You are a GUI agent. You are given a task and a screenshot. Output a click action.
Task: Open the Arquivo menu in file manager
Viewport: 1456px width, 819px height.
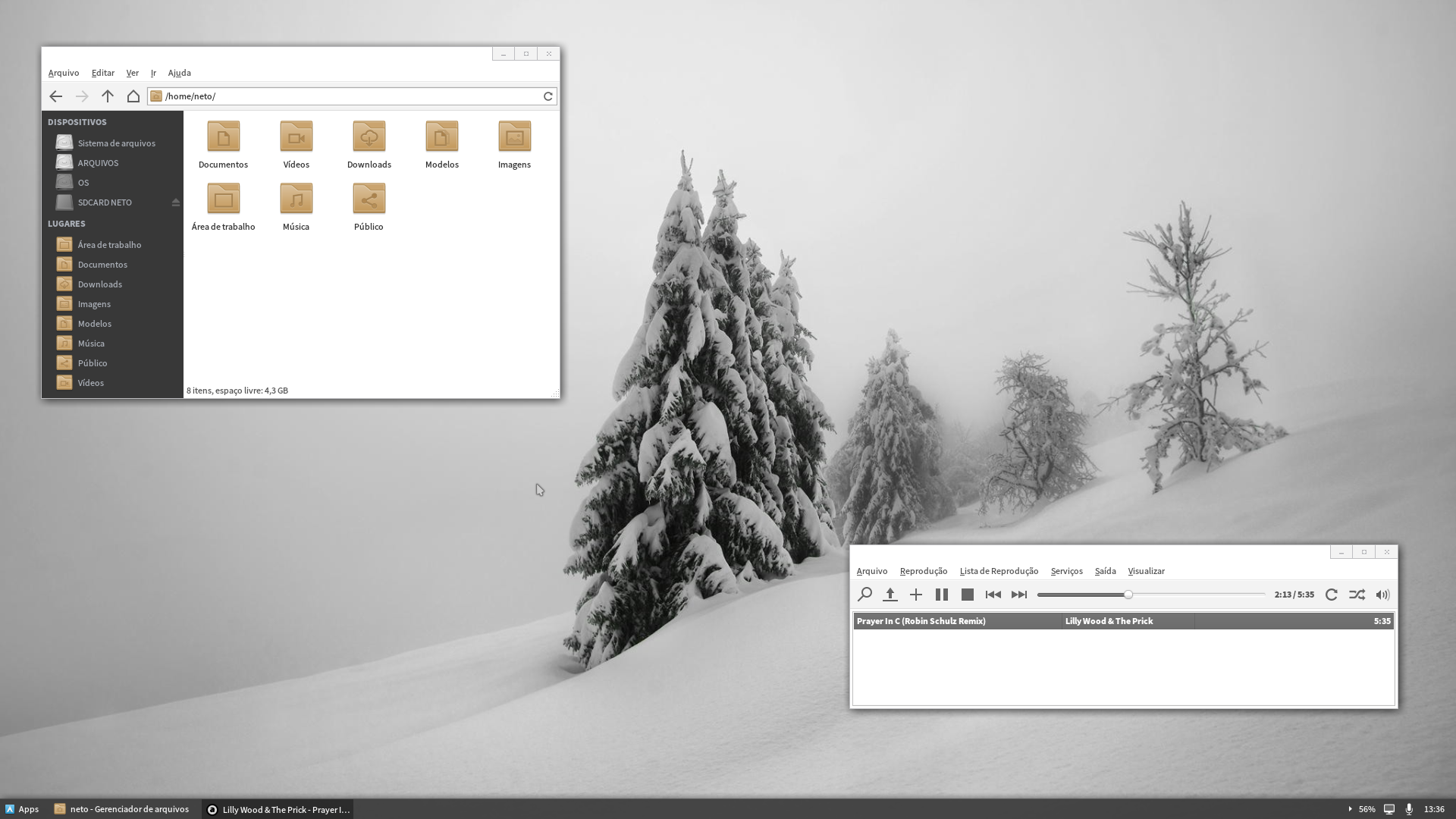pos(64,73)
